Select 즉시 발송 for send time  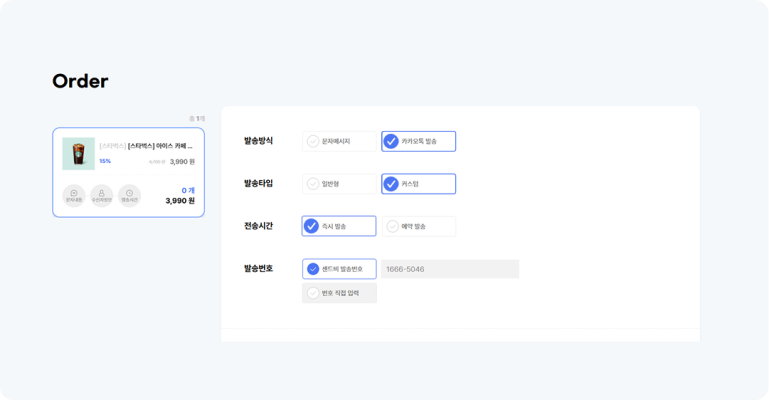coord(339,226)
